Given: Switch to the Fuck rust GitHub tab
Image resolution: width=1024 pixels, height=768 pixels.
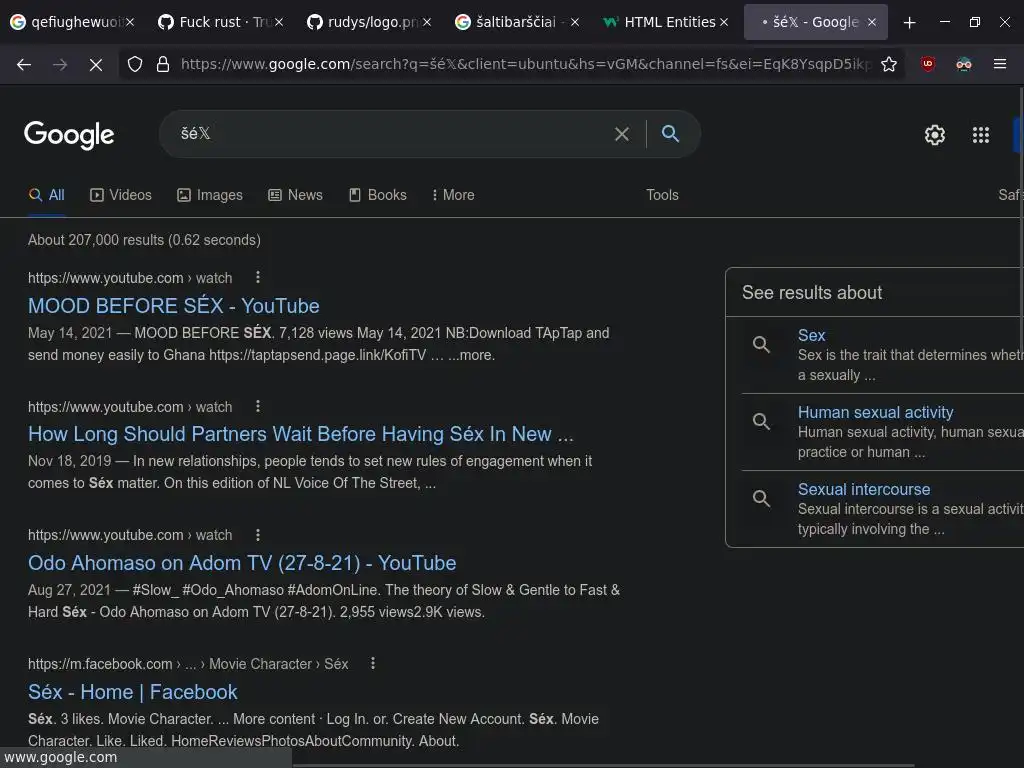Looking at the screenshot, I should point(221,22).
